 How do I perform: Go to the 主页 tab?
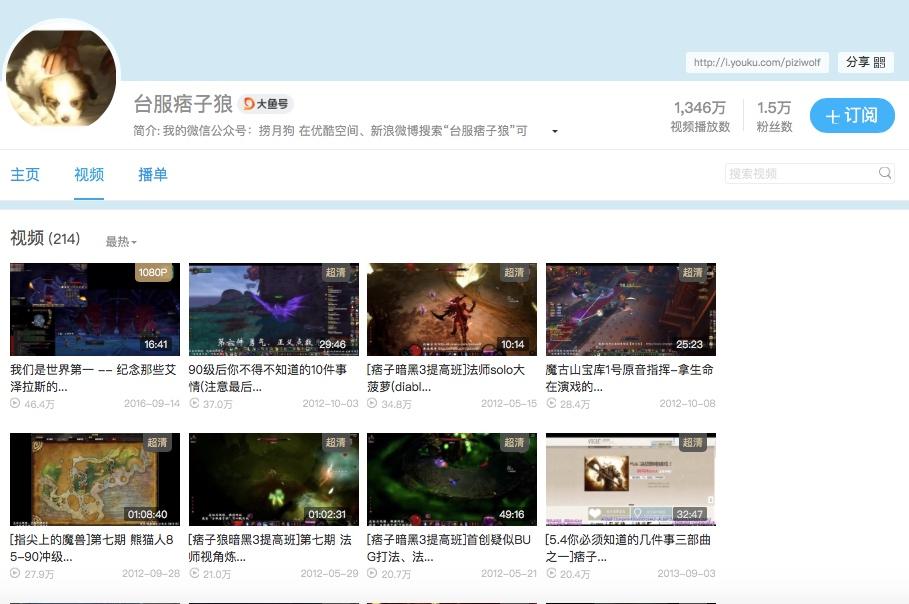(25, 174)
